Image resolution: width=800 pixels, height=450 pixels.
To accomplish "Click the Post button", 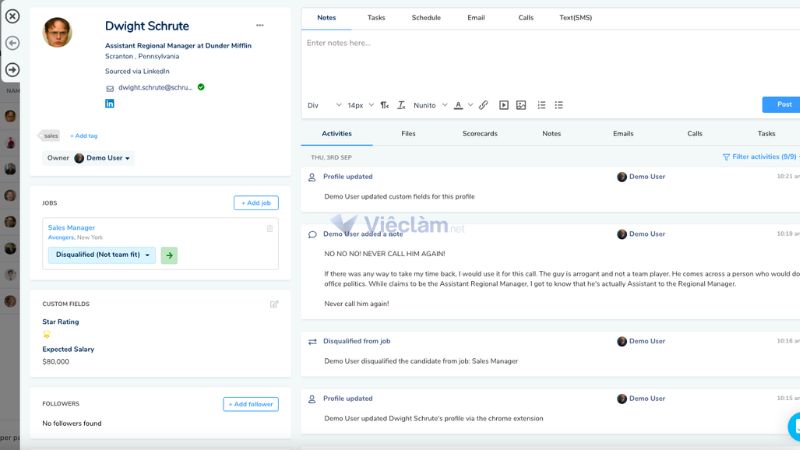I will pyautogui.click(x=782, y=105).
